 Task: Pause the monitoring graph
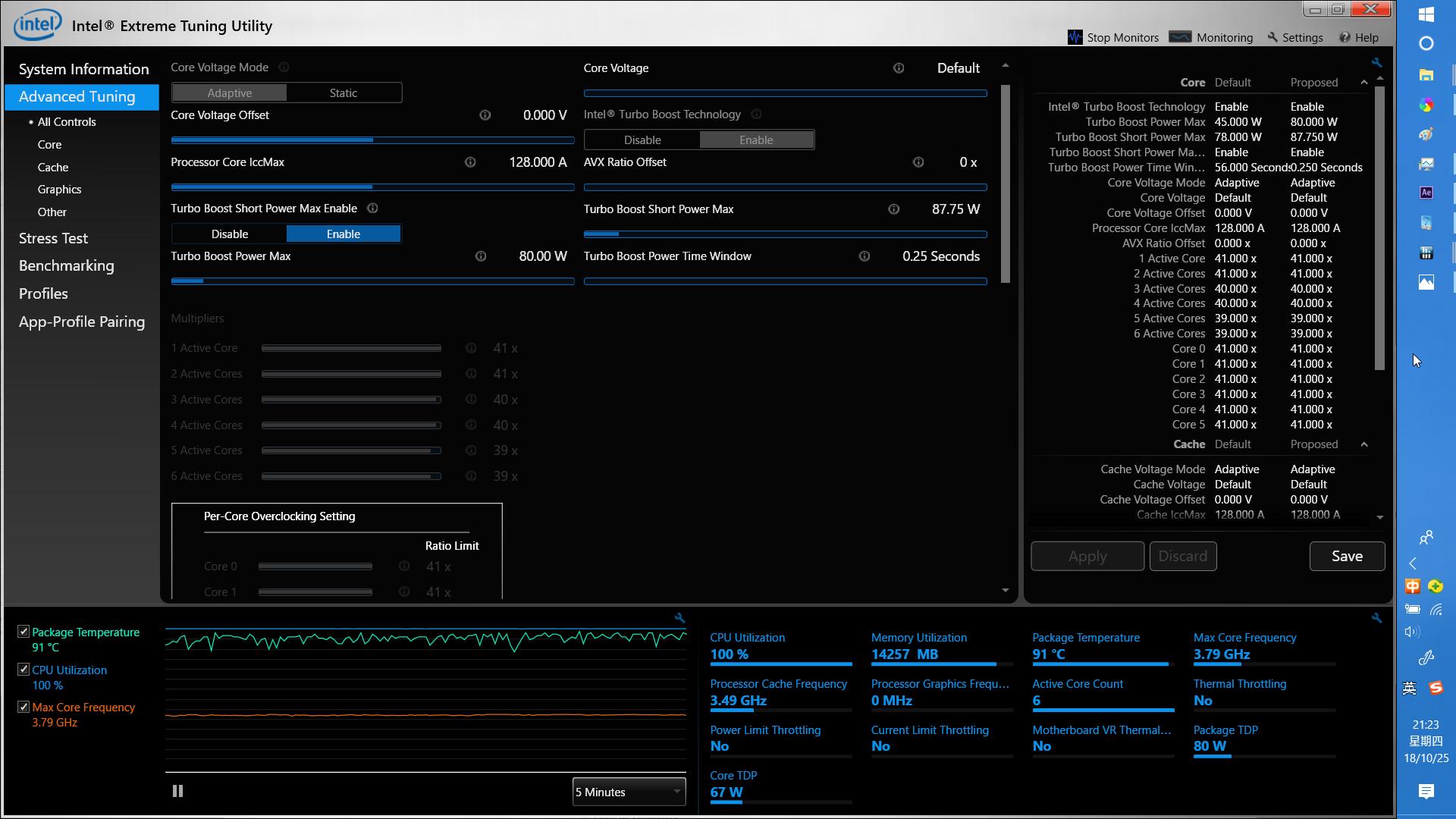point(177,791)
